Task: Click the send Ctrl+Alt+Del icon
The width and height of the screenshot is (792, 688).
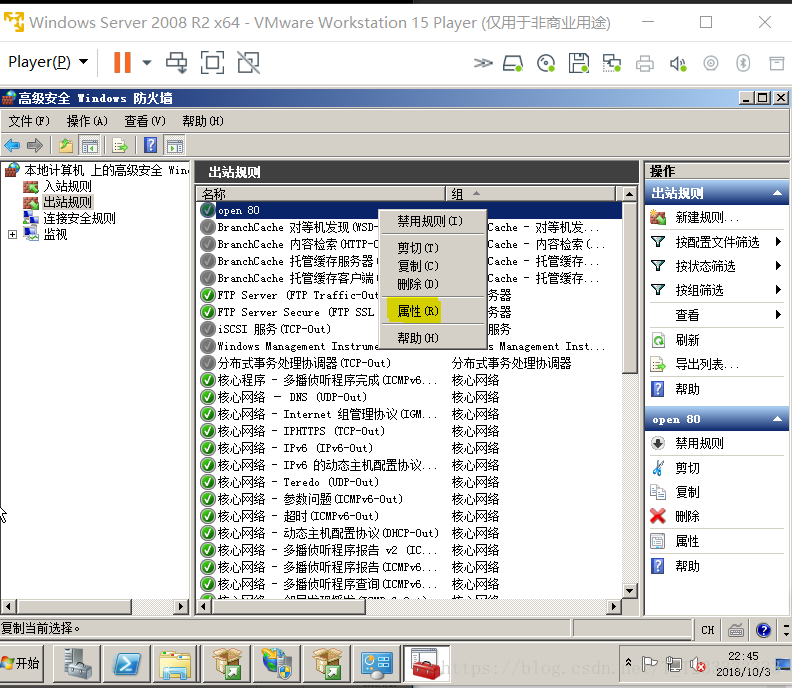Action: [x=176, y=63]
